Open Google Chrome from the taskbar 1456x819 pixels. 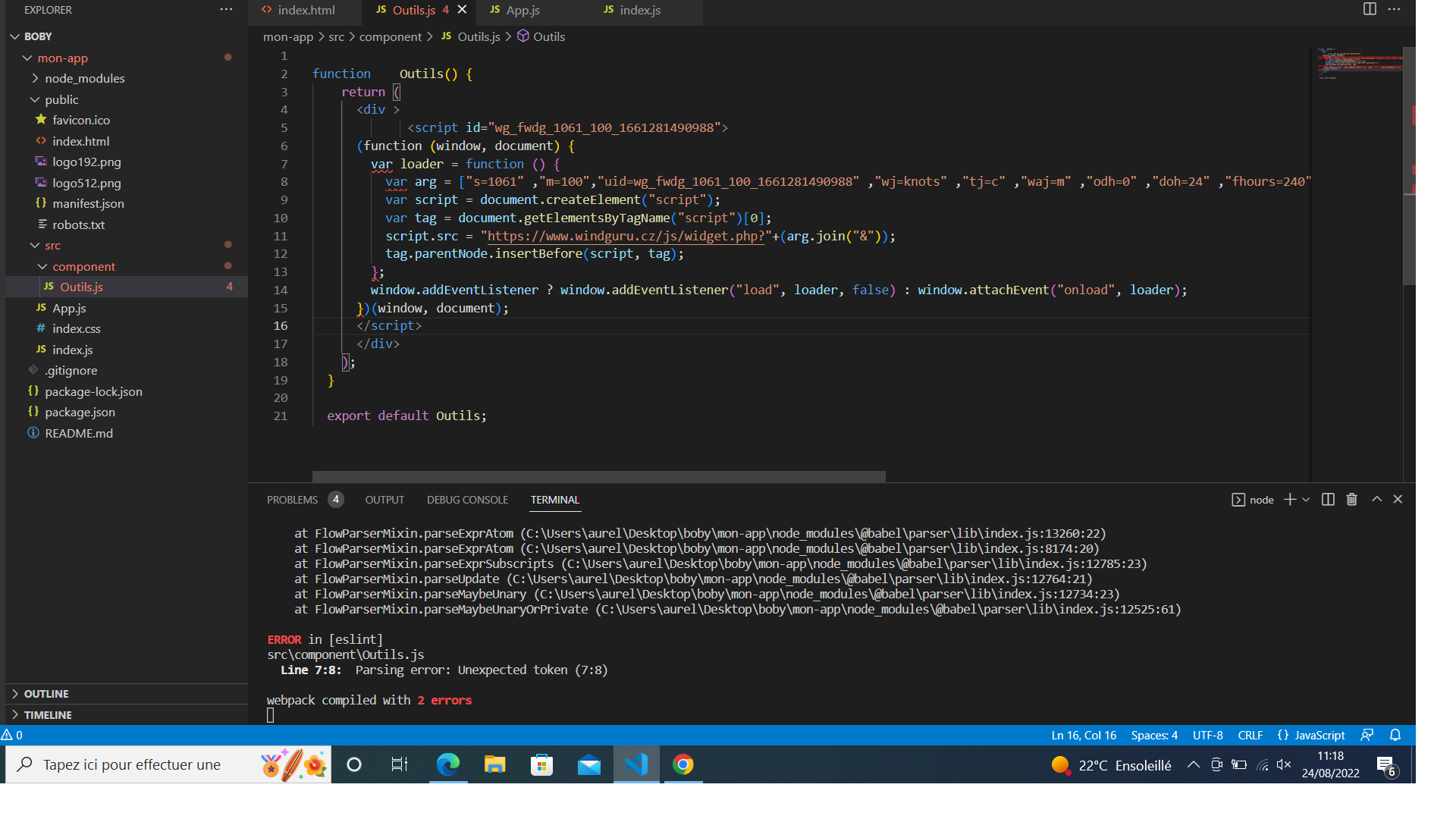pos(682,764)
